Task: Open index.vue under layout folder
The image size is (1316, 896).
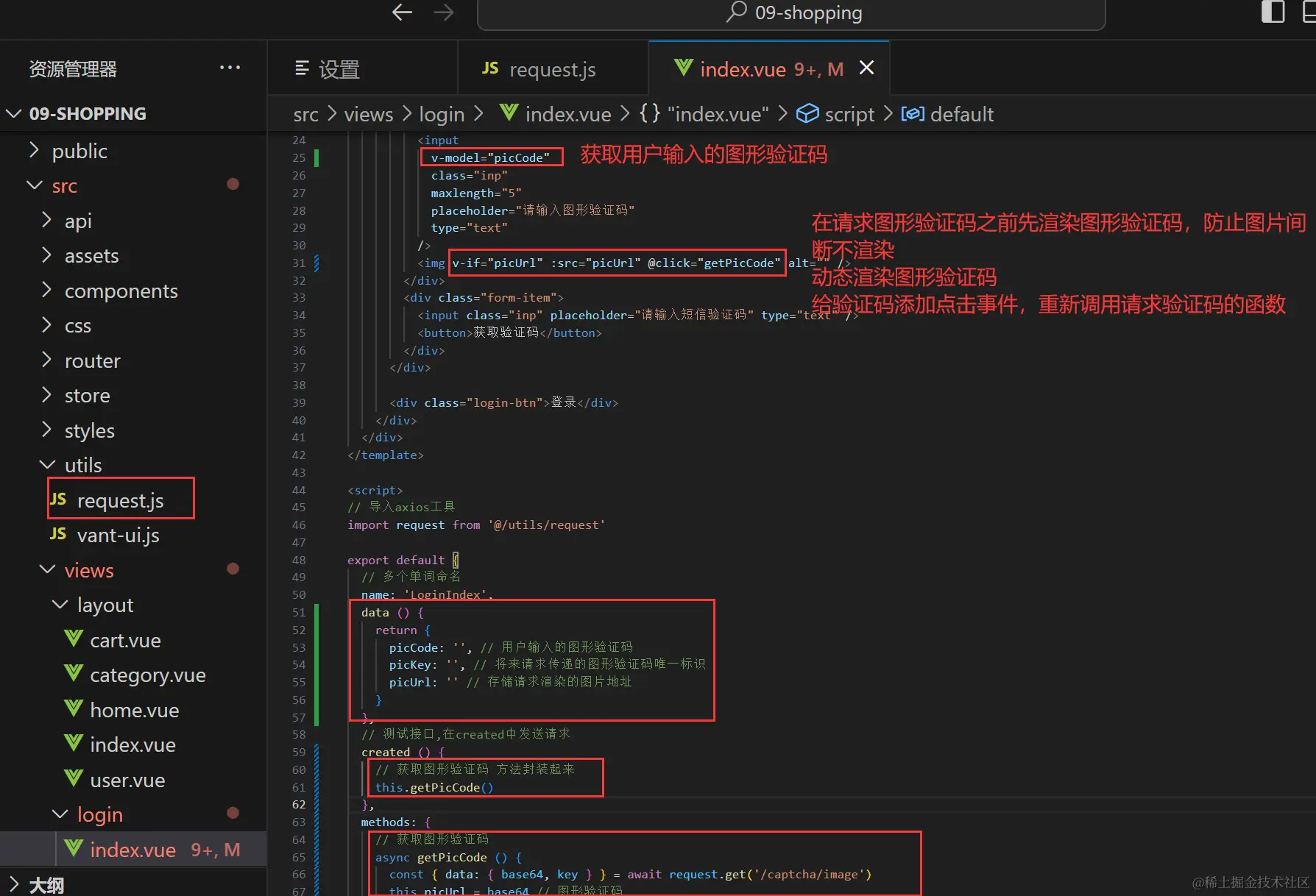Action: tap(133, 744)
